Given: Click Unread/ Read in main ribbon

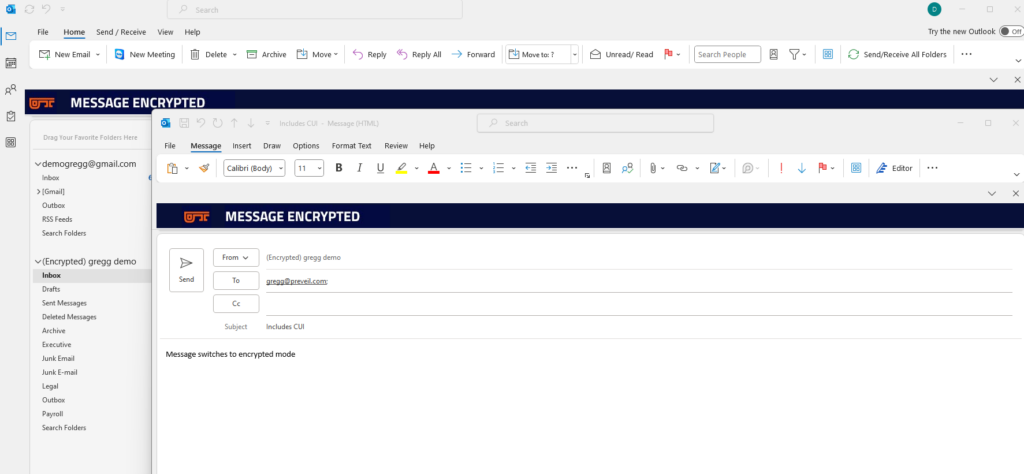Looking at the screenshot, I should pos(621,55).
